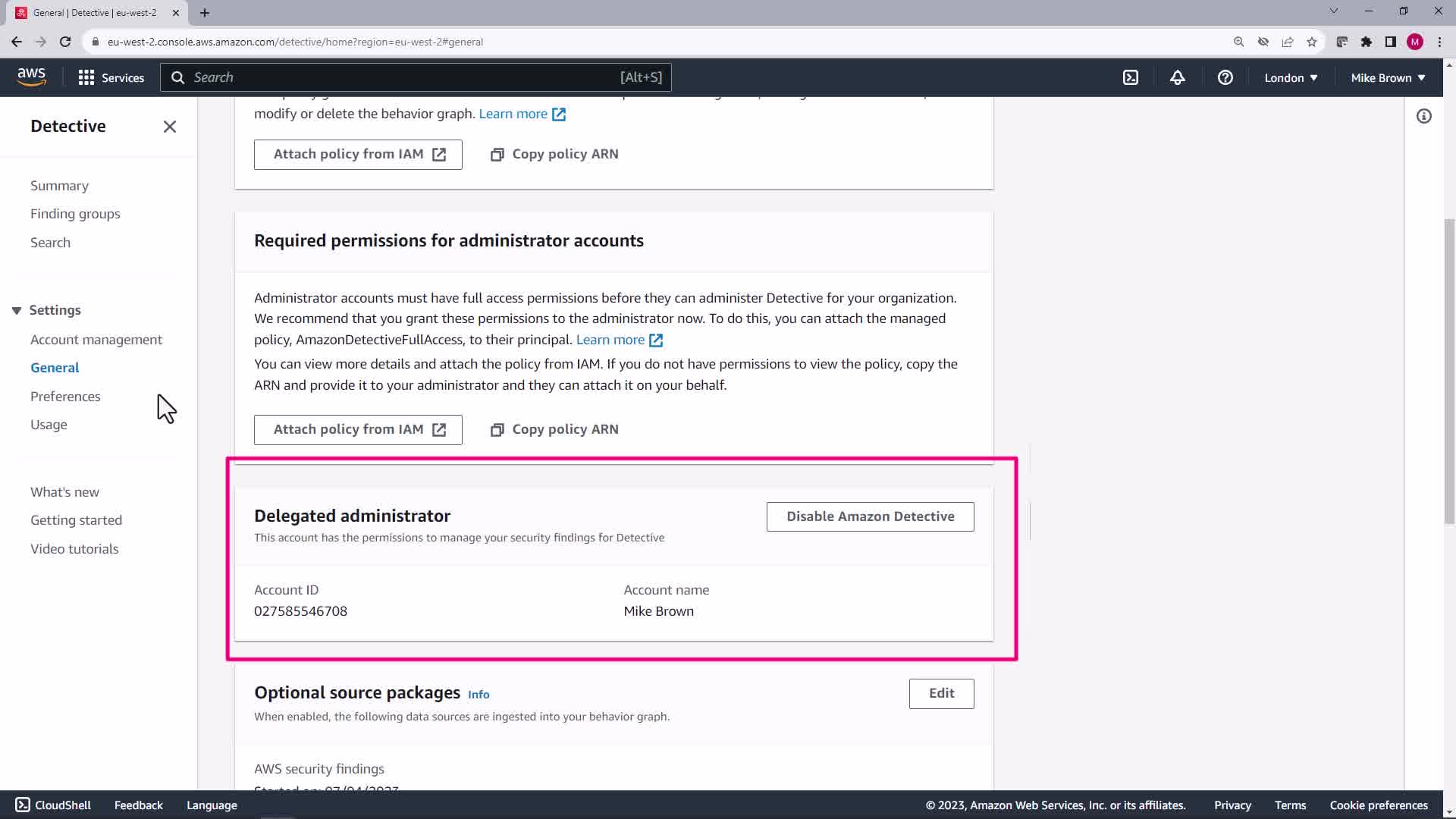Click Disable Amazon Detective button
1456x819 pixels.
tap(870, 516)
